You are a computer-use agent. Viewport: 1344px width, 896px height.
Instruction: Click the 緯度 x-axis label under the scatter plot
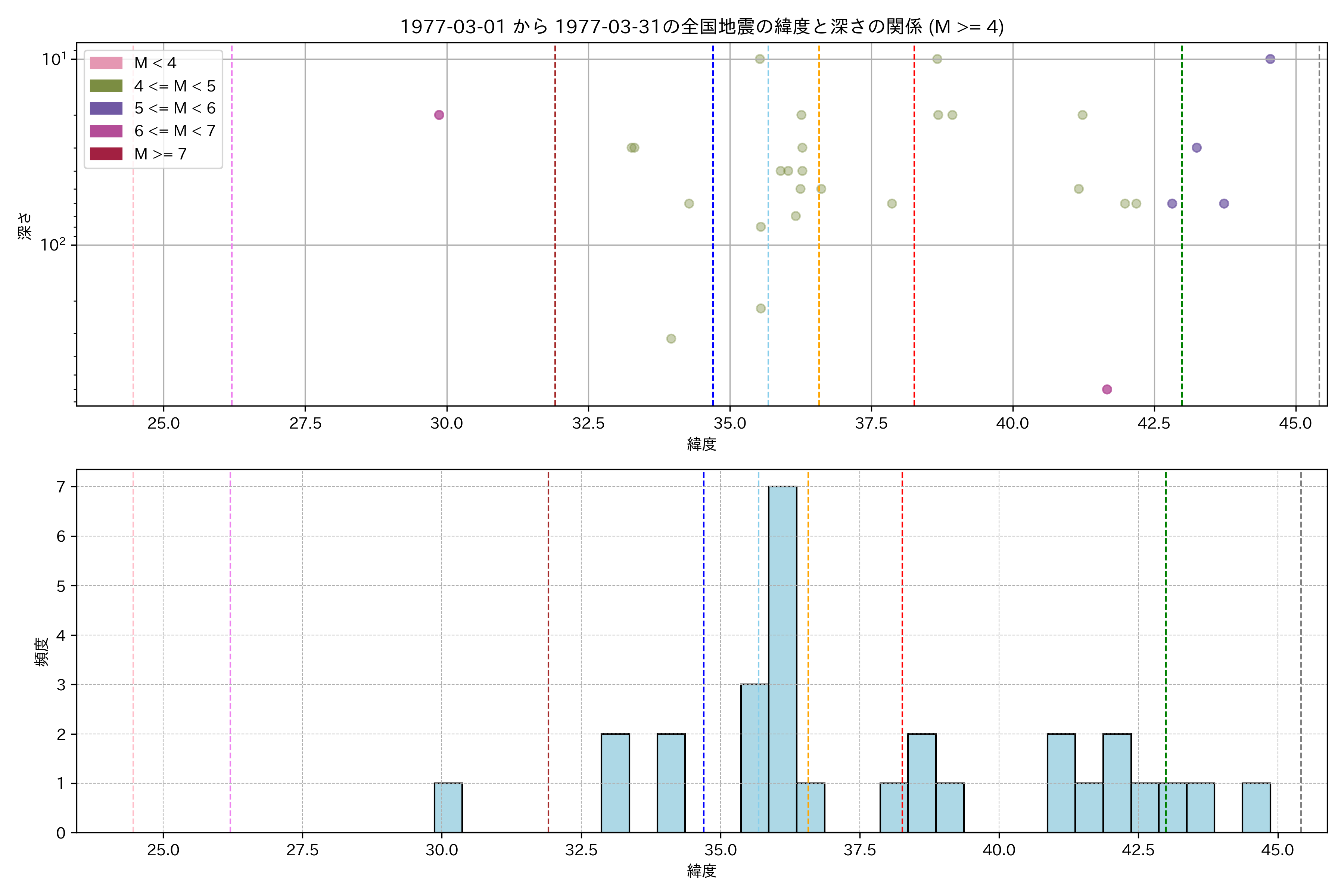pos(701,444)
